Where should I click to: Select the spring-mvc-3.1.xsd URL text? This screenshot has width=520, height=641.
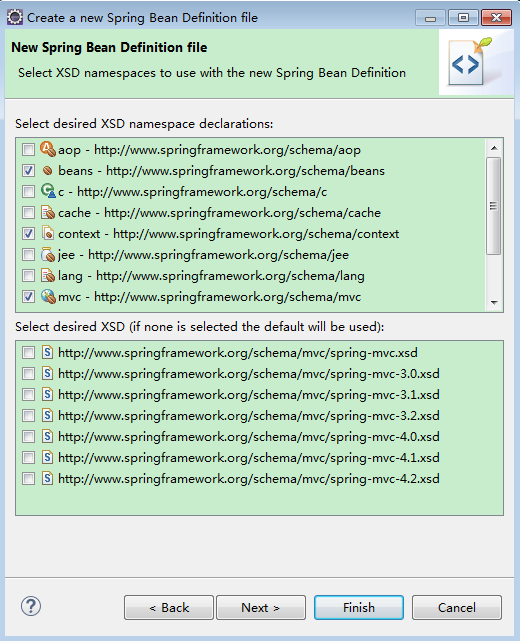[249, 395]
